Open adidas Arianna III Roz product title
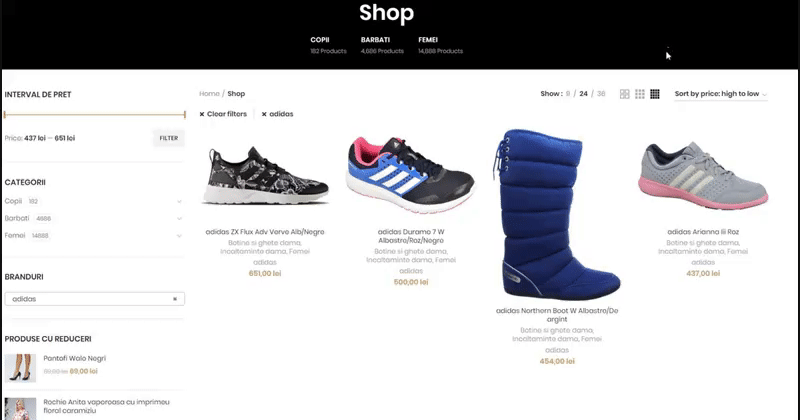The image size is (800, 420). (703, 232)
